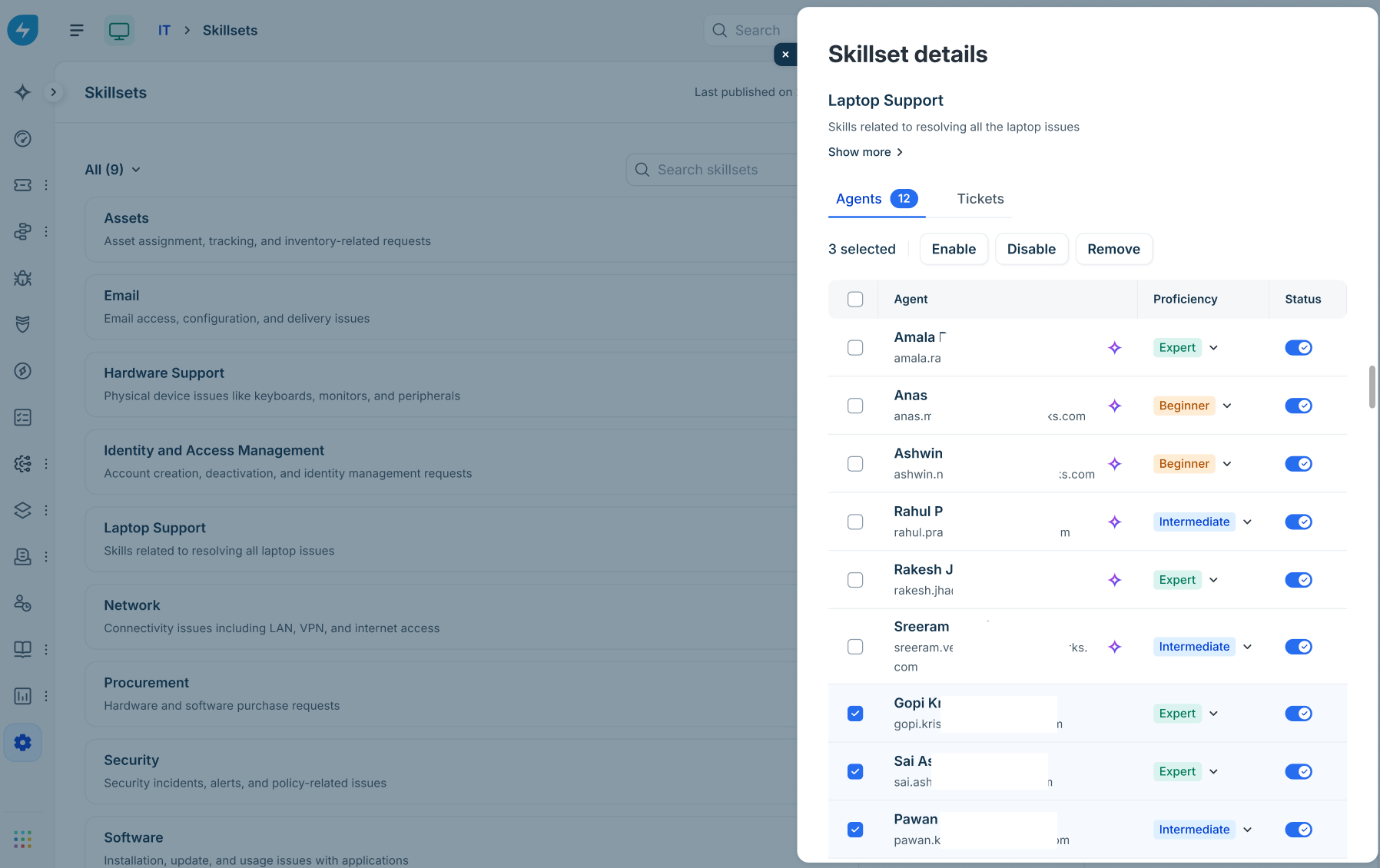Image resolution: width=1380 pixels, height=868 pixels.
Task: Click the IT workspace monitor icon
Action: click(119, 30)
